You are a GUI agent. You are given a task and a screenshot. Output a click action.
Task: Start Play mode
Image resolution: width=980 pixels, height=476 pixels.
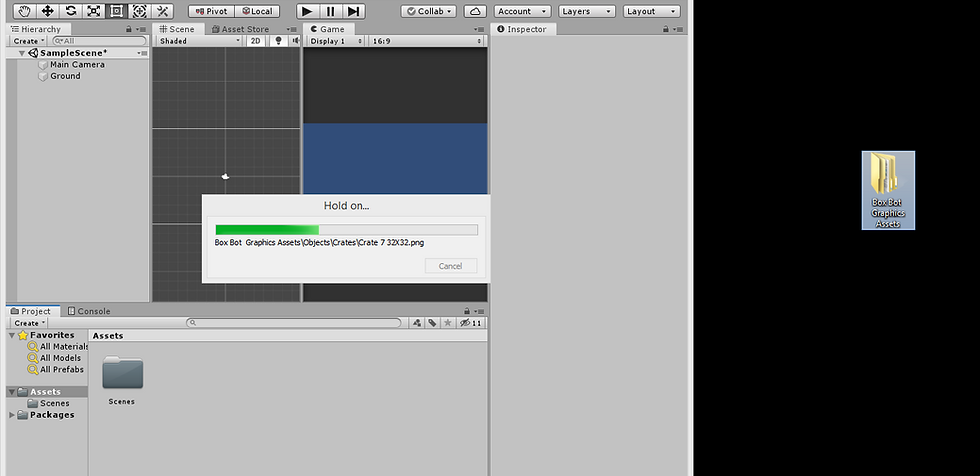click(x=307, y=11)
